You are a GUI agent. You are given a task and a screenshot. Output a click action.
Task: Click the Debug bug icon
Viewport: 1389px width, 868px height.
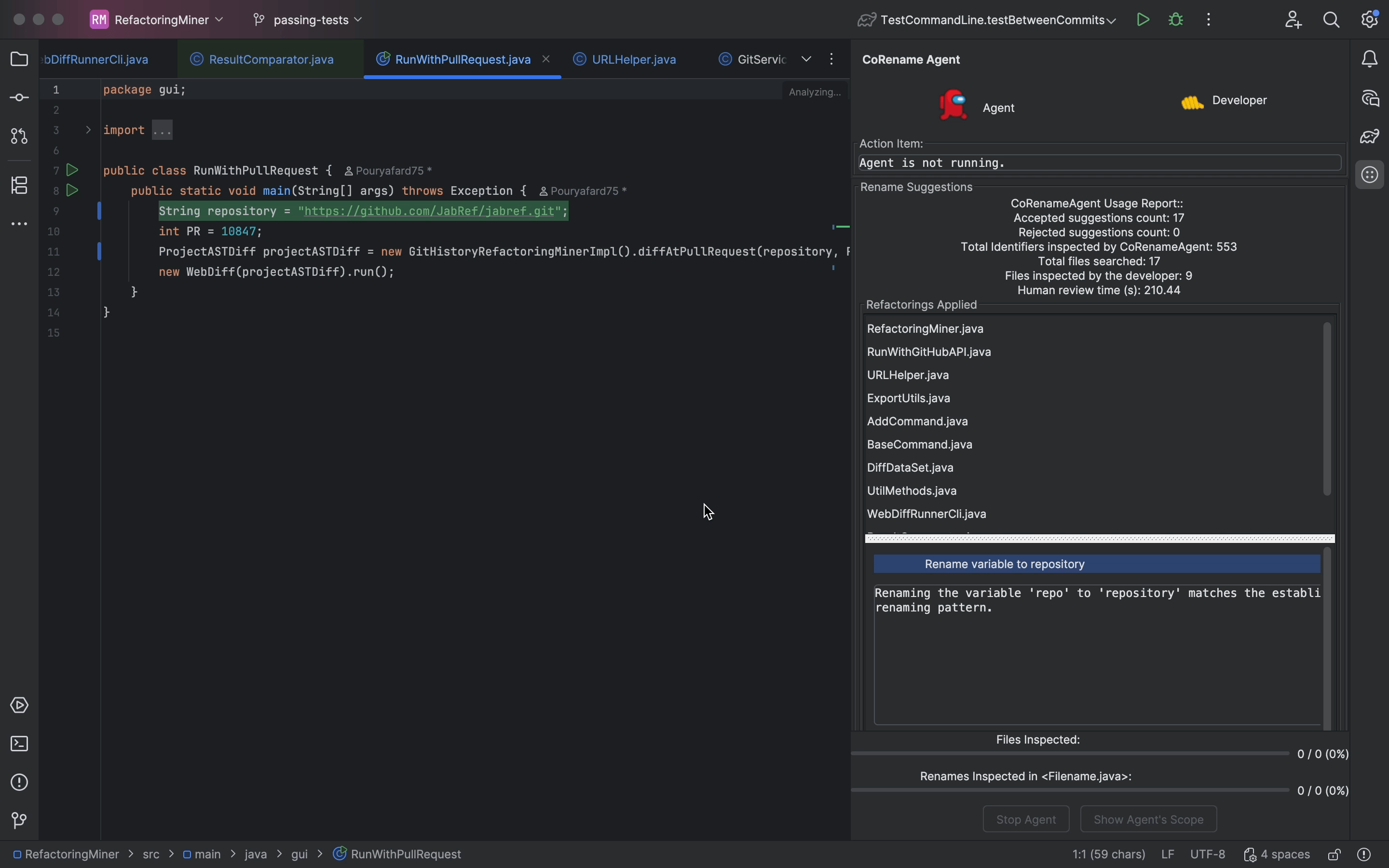pyautogui.click(x=1176, y=20)
